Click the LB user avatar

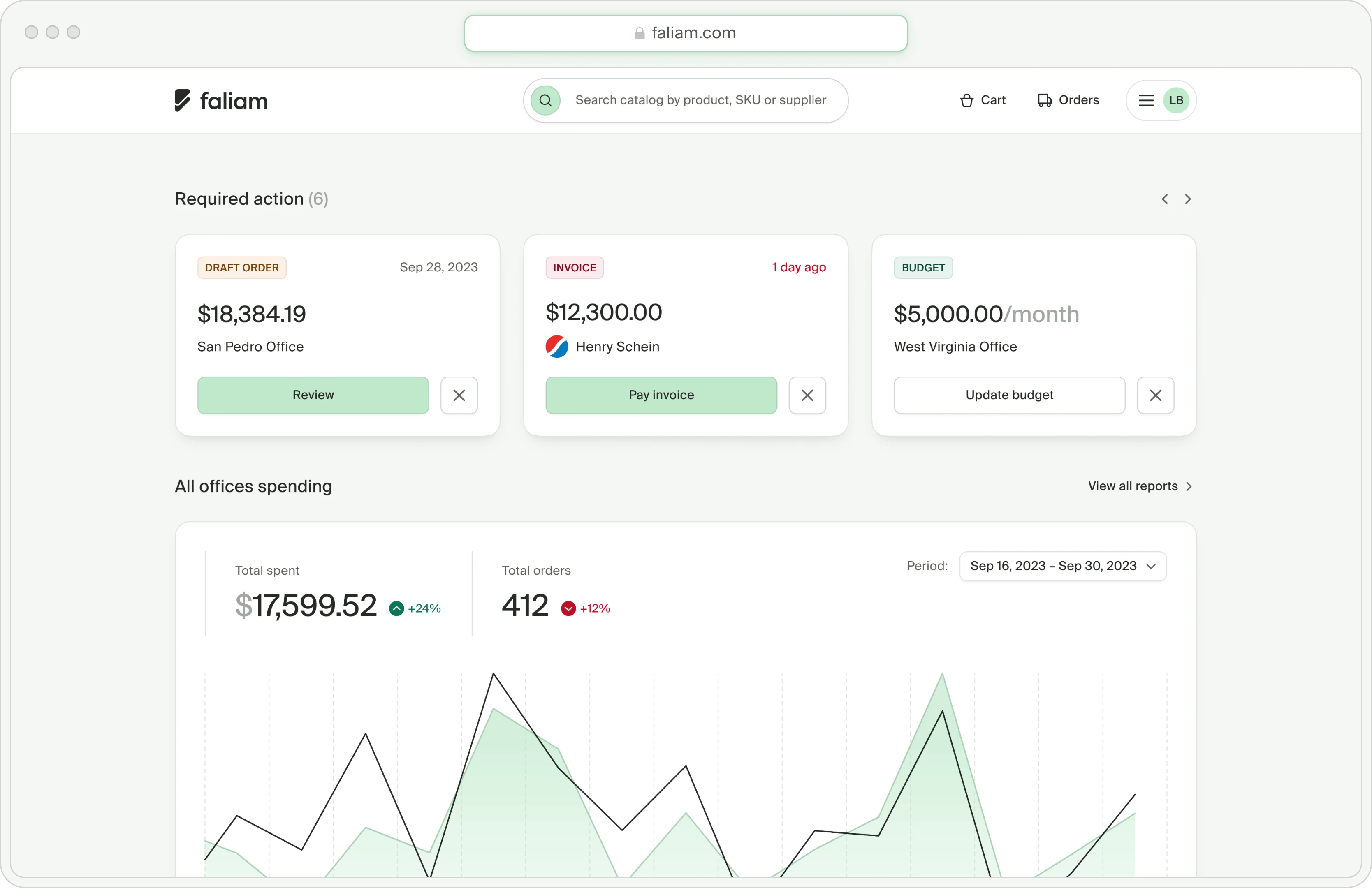click(1176, 101)
